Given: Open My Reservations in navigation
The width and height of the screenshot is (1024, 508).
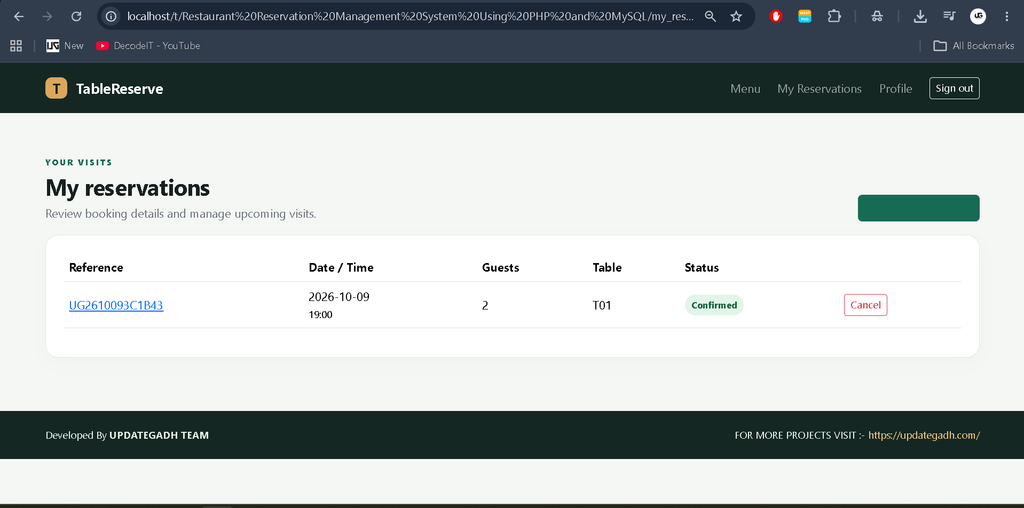Looking at the screenshot, I should pyautogui.click(x=819, y=89).
